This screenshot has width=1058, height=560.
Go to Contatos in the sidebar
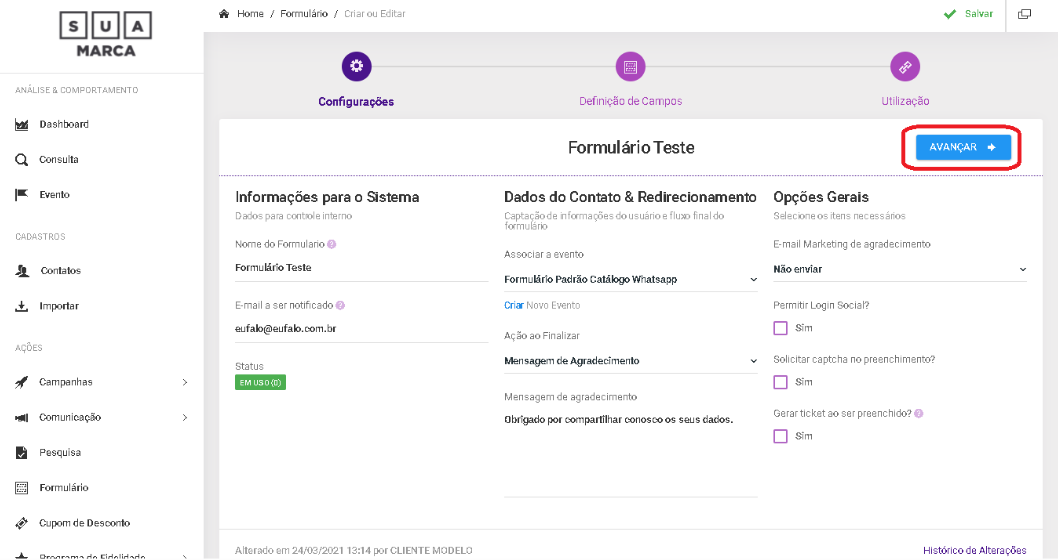pyautogui.click(x=60, y=271)
